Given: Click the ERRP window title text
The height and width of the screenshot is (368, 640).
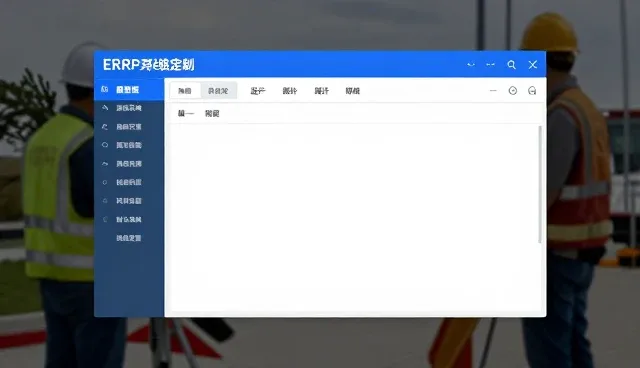Looking at the screenshot, I should point(149,64).
